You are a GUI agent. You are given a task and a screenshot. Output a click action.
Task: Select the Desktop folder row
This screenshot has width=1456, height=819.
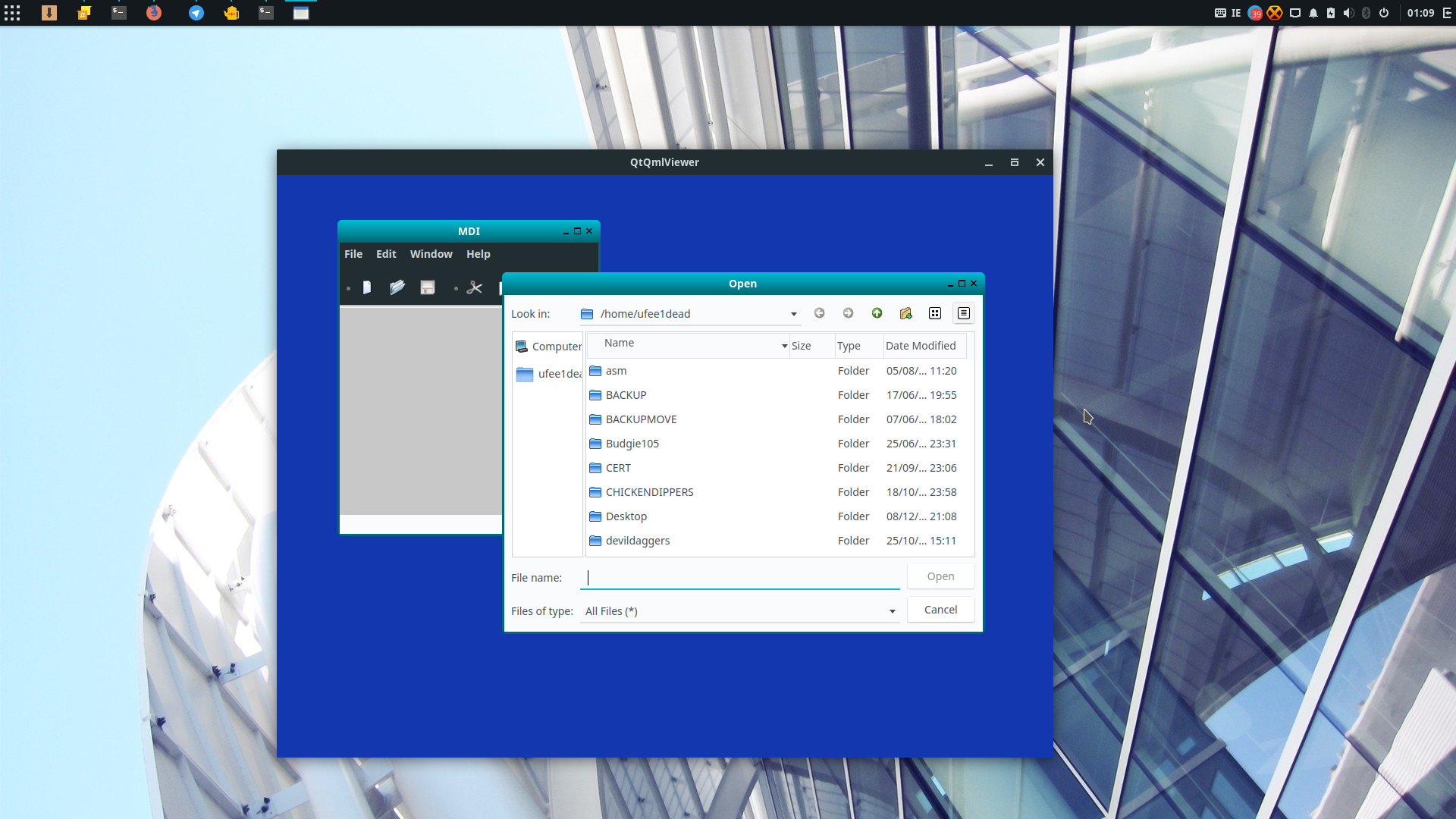(777, 516)
